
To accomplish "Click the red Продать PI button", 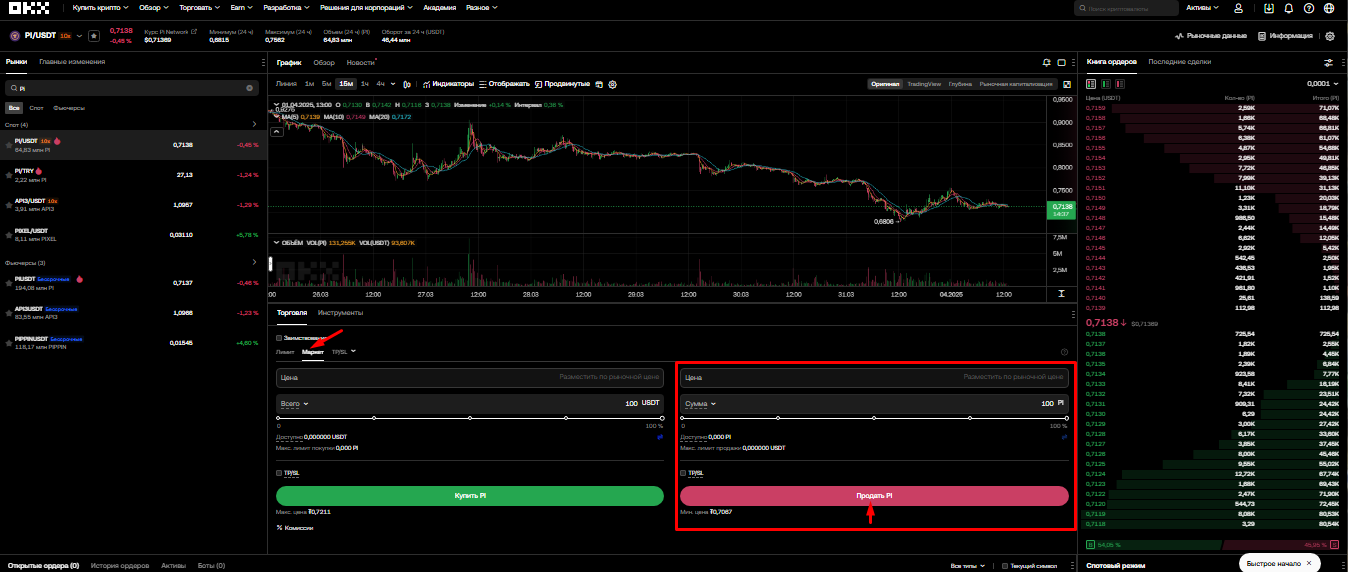I will click(x=874, y=496).
